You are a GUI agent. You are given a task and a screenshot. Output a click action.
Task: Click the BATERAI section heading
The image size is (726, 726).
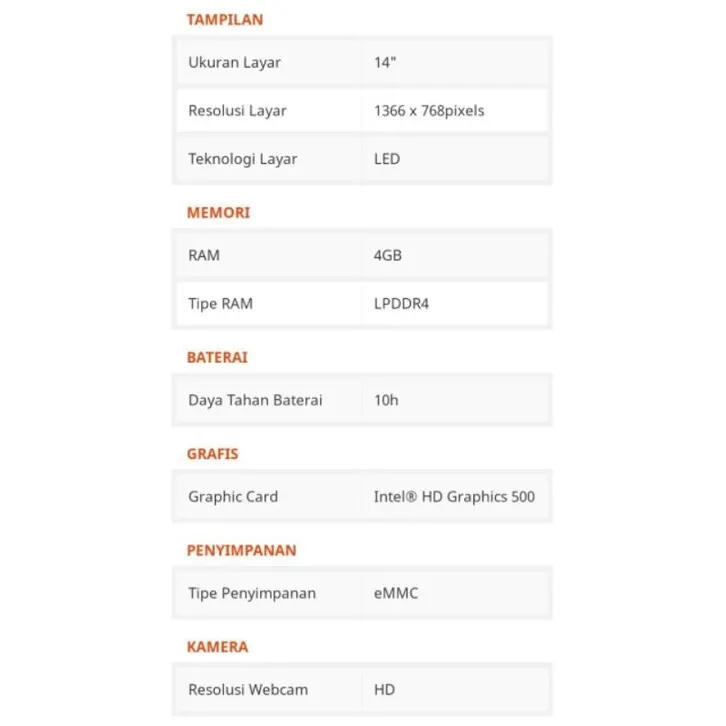tap(217, 357)
